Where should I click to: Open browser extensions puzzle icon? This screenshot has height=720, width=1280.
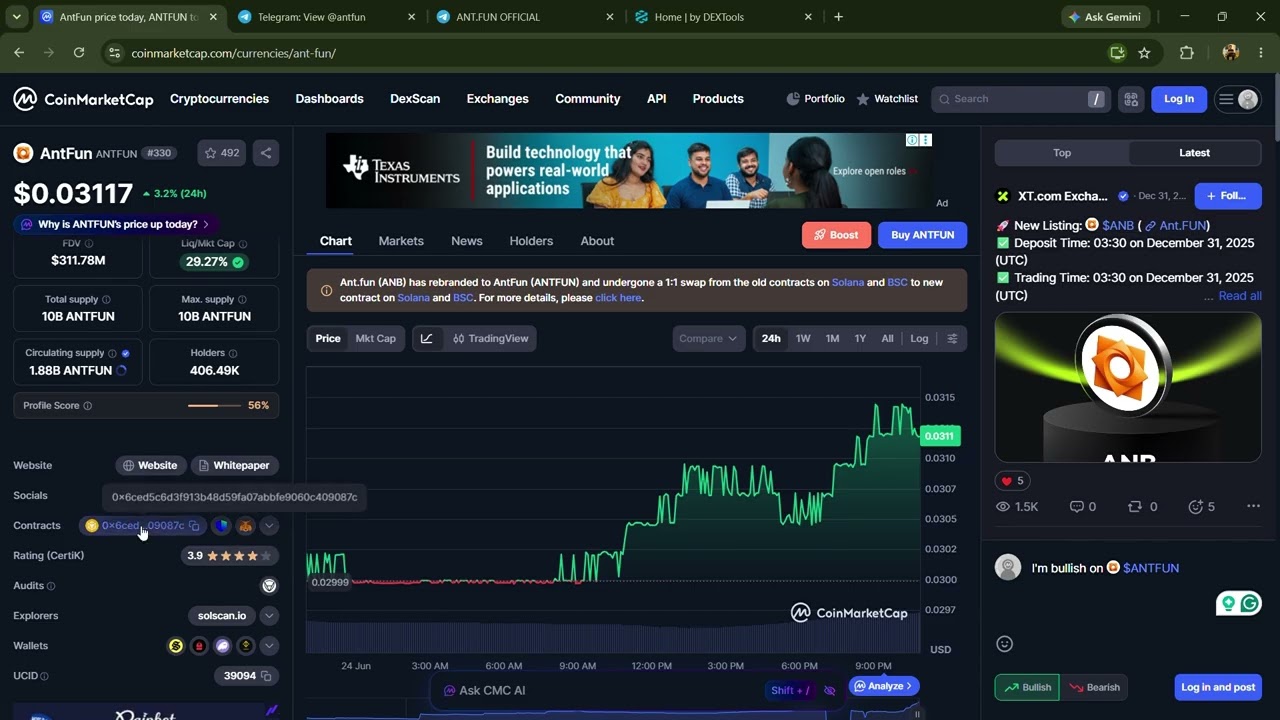pyautogui.click(x=1187, y=53)
